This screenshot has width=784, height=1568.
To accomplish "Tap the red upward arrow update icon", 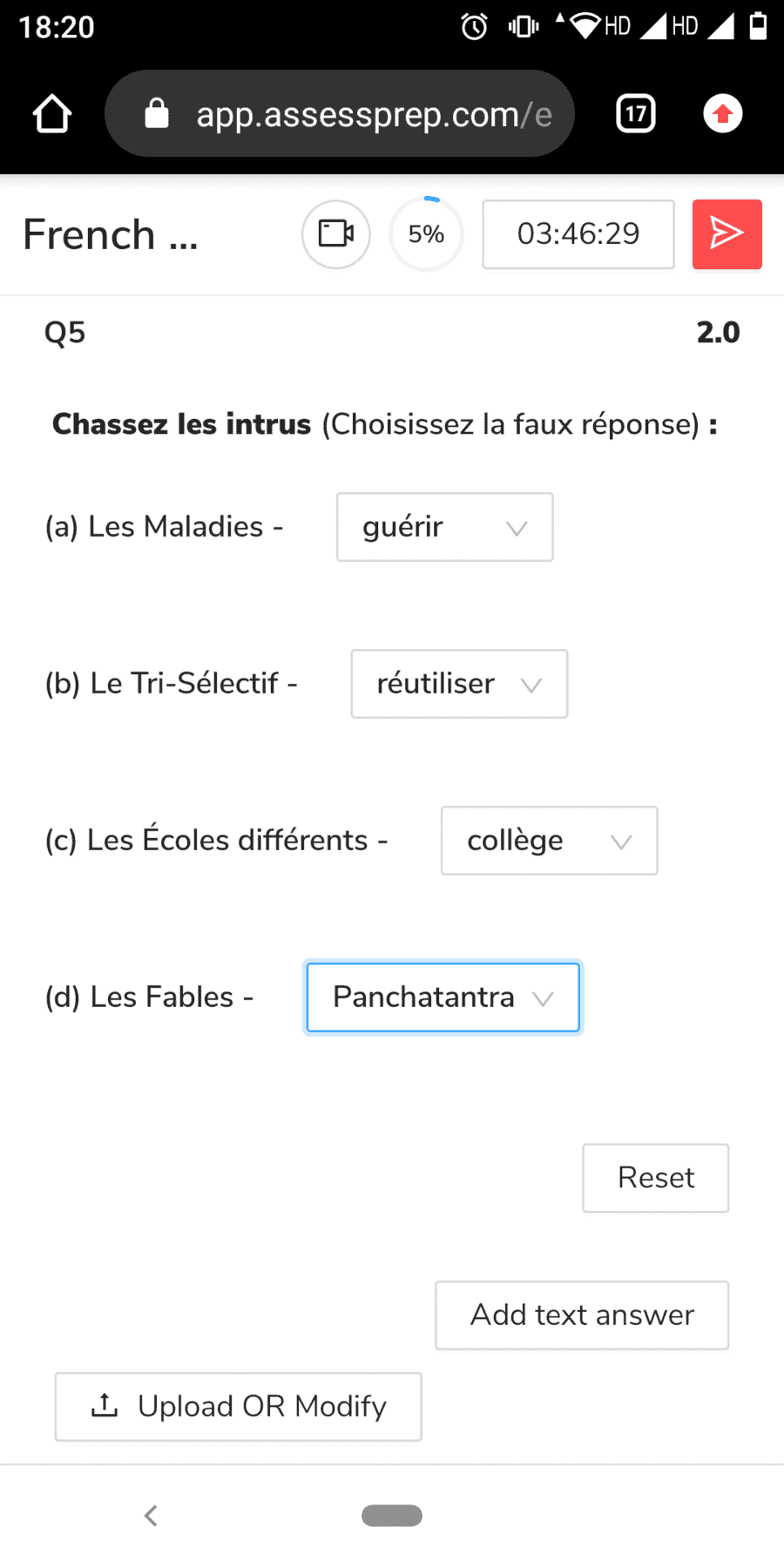I will pos(723,114).
